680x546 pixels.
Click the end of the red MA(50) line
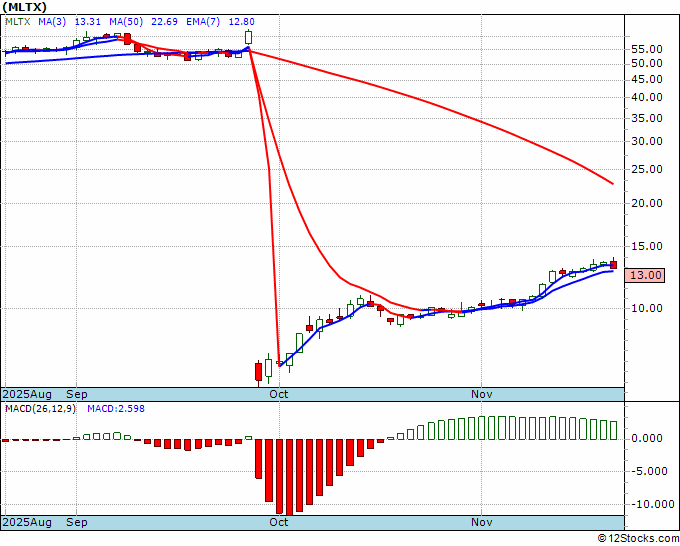pyautogui.click(x=612, y=183)
